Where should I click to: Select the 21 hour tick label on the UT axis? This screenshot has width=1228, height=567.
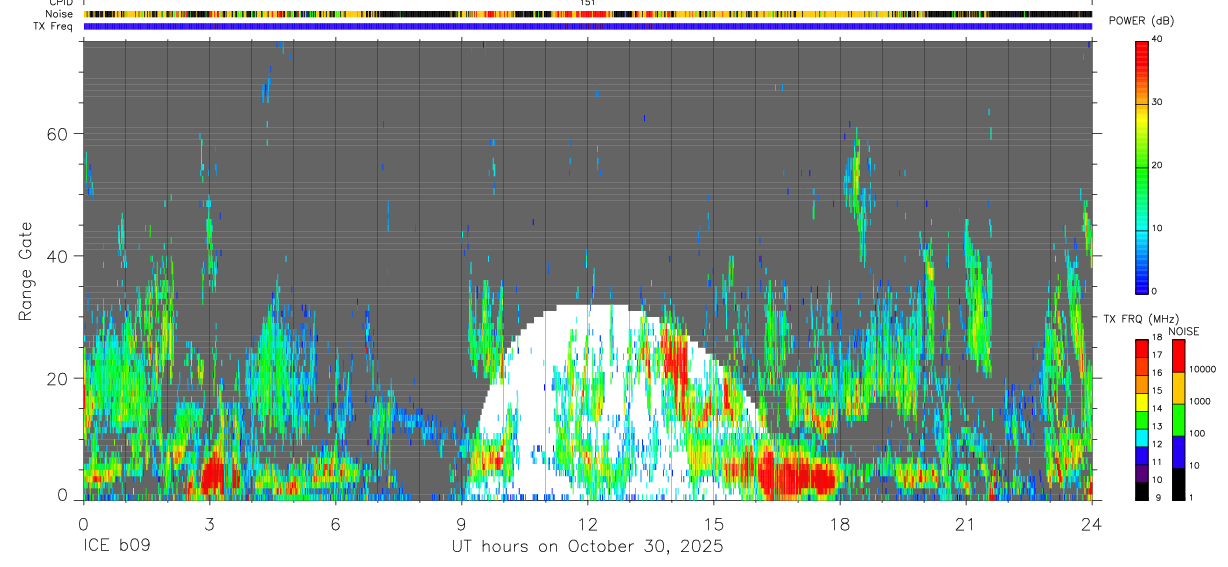tap(965, 524)
